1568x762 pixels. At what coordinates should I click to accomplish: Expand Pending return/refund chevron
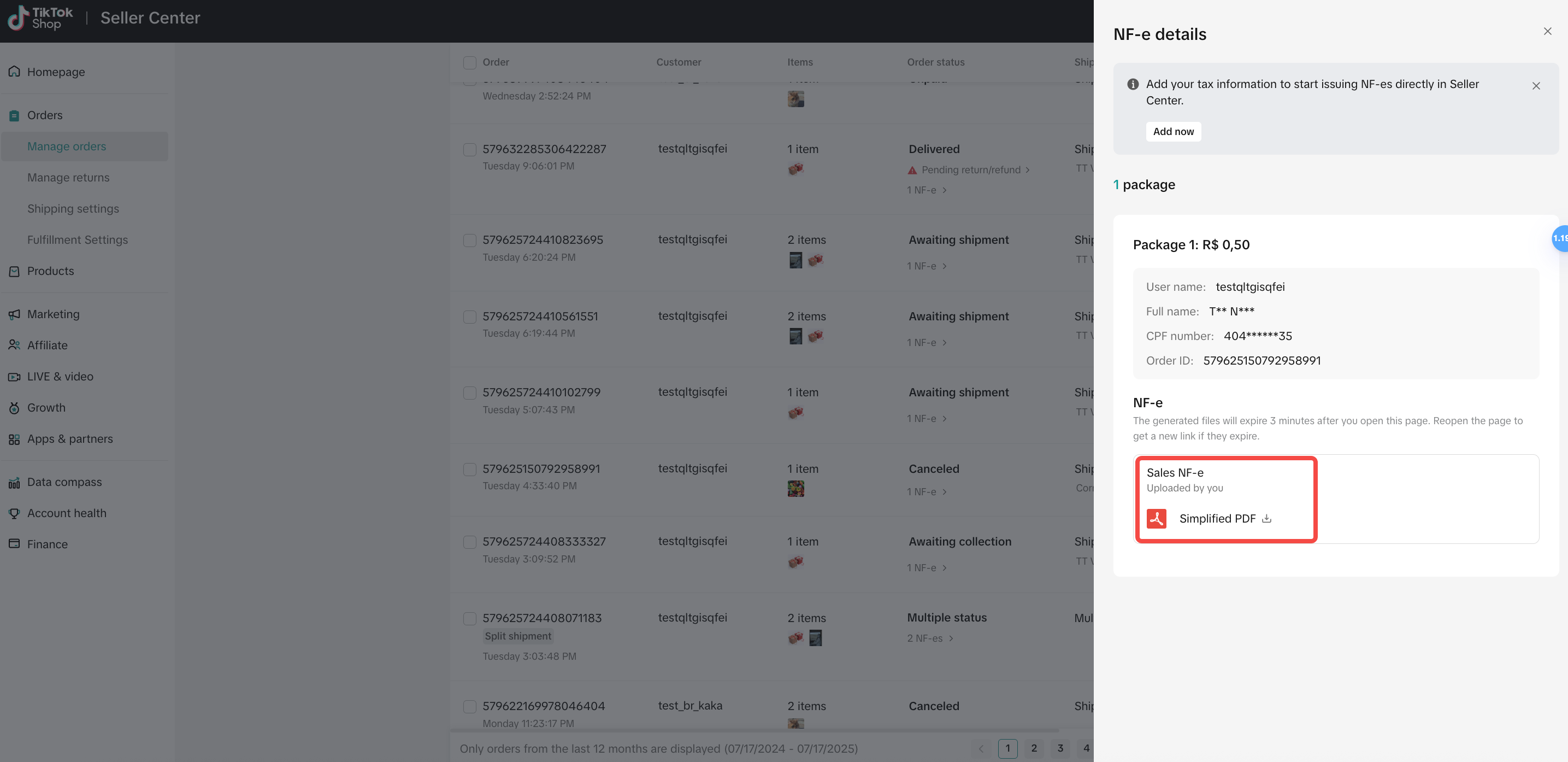tap(1028, 170)
